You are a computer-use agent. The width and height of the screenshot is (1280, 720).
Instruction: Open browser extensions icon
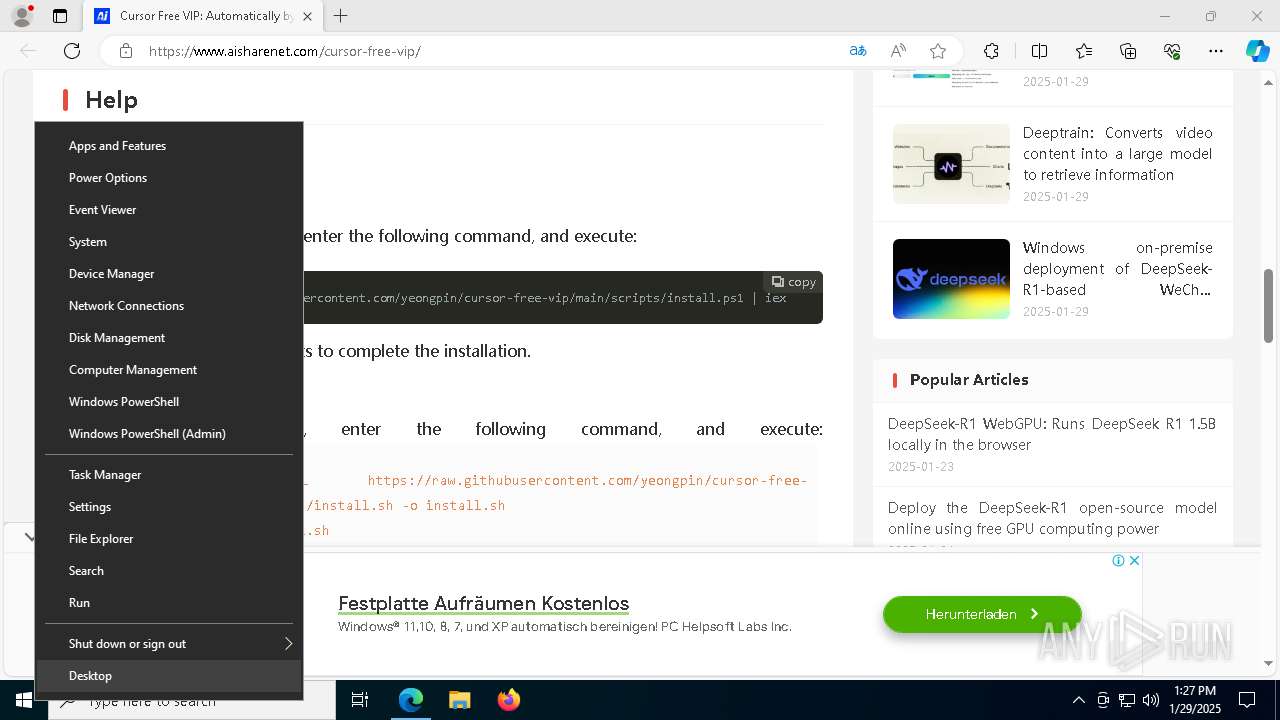(x=991, y=51)
